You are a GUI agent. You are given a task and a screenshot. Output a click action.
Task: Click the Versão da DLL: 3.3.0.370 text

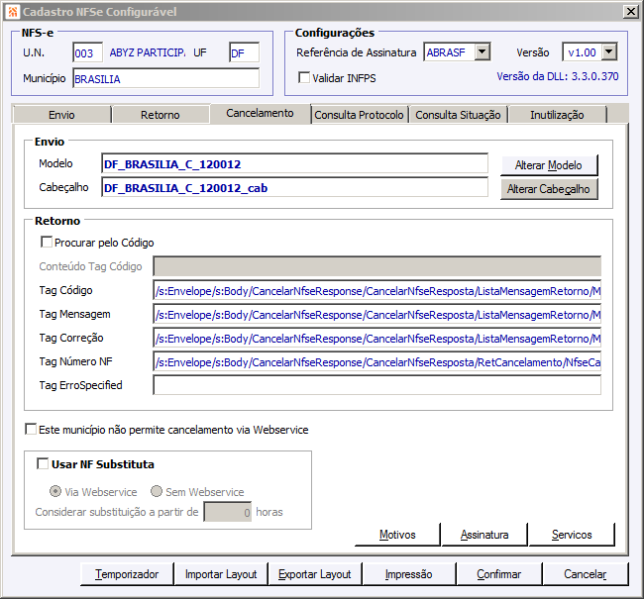click(x=557, y=76)
